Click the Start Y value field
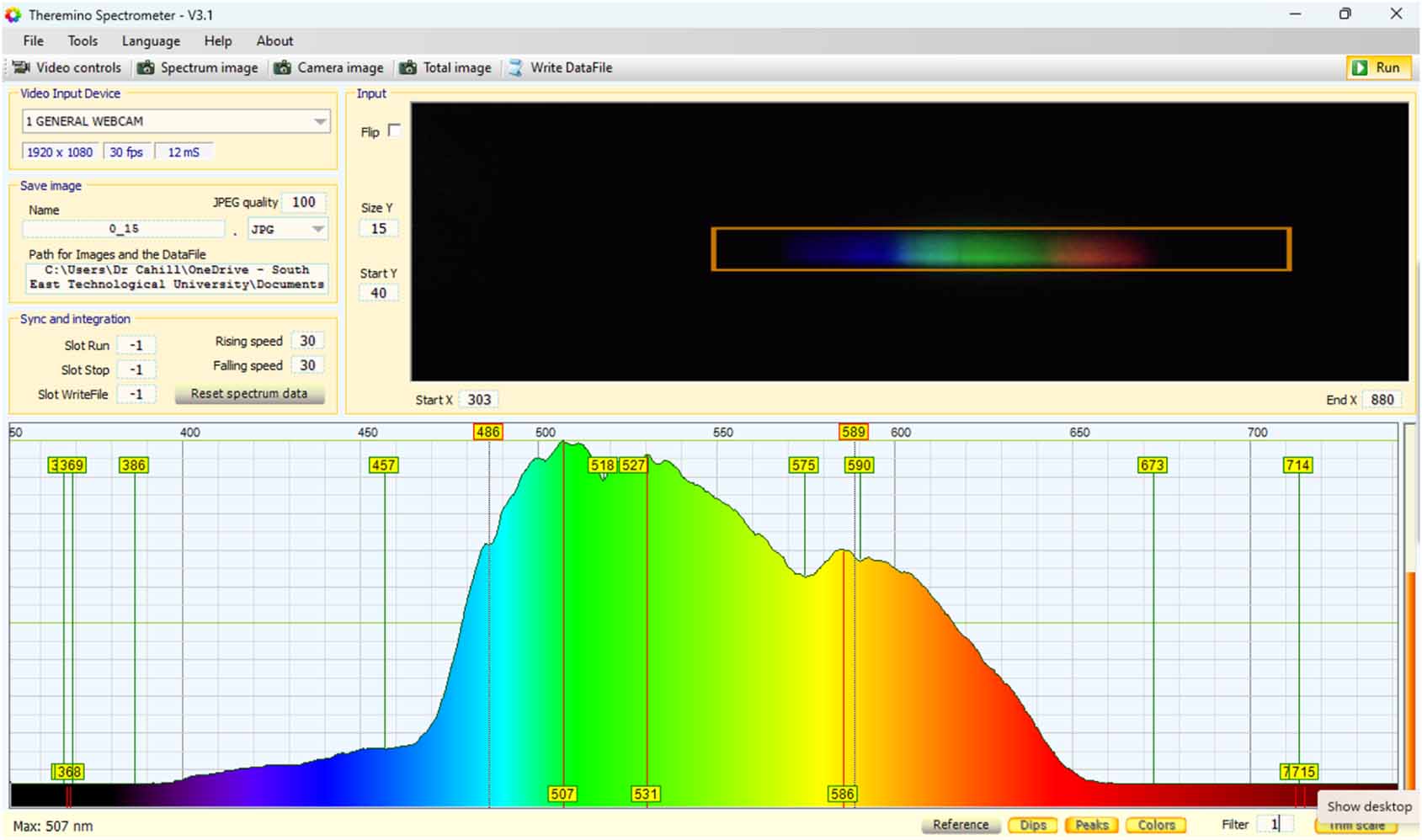 [x=379, y=293]
